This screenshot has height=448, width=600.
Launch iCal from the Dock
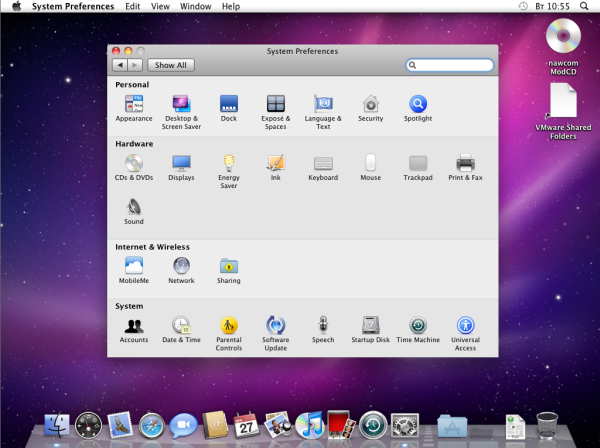pyautogui.click(x=246, y=425)
